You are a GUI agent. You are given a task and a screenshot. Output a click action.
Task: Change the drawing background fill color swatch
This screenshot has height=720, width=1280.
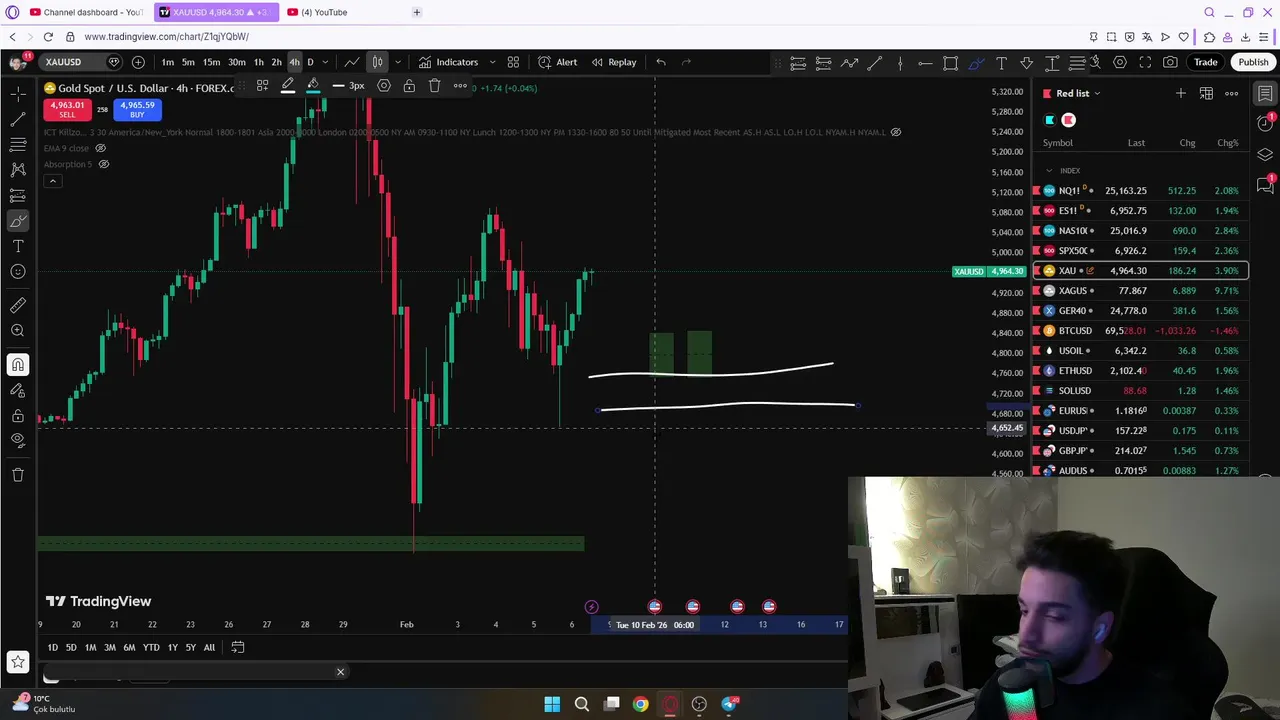[x=313, y=86]
